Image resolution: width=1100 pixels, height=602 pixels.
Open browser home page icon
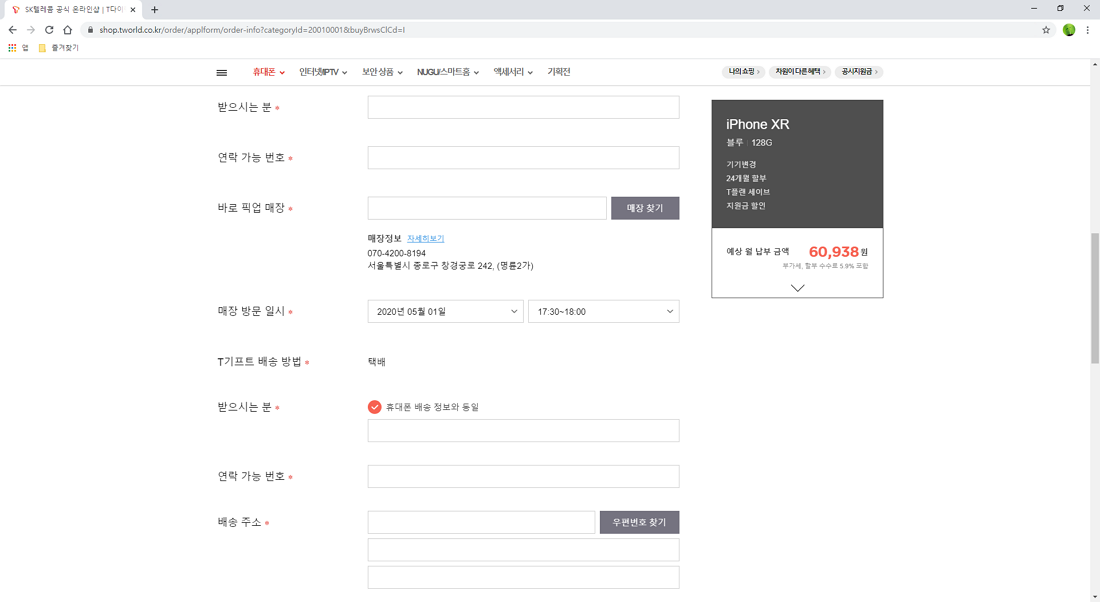pyautogui.click(x=67, y=29)
